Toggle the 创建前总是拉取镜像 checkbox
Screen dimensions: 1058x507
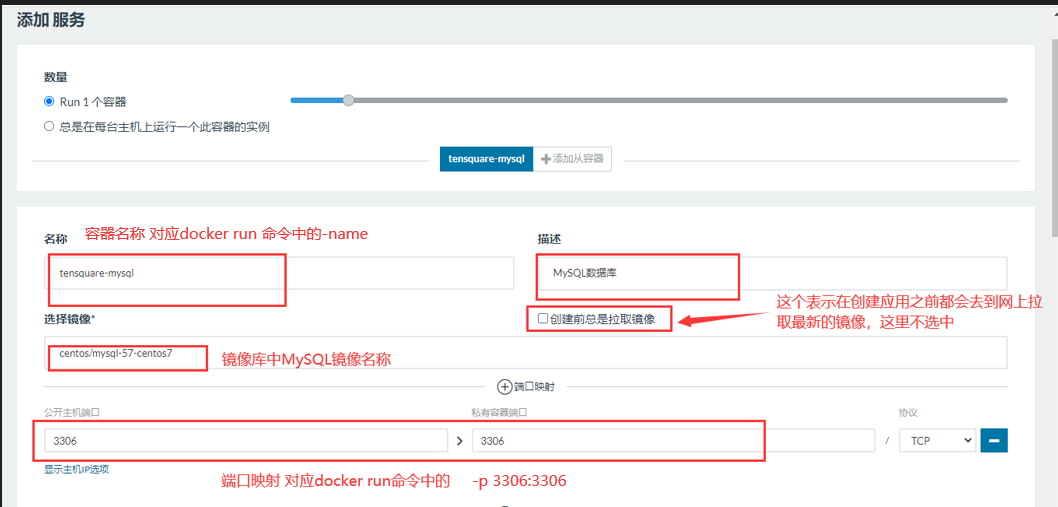542,319
